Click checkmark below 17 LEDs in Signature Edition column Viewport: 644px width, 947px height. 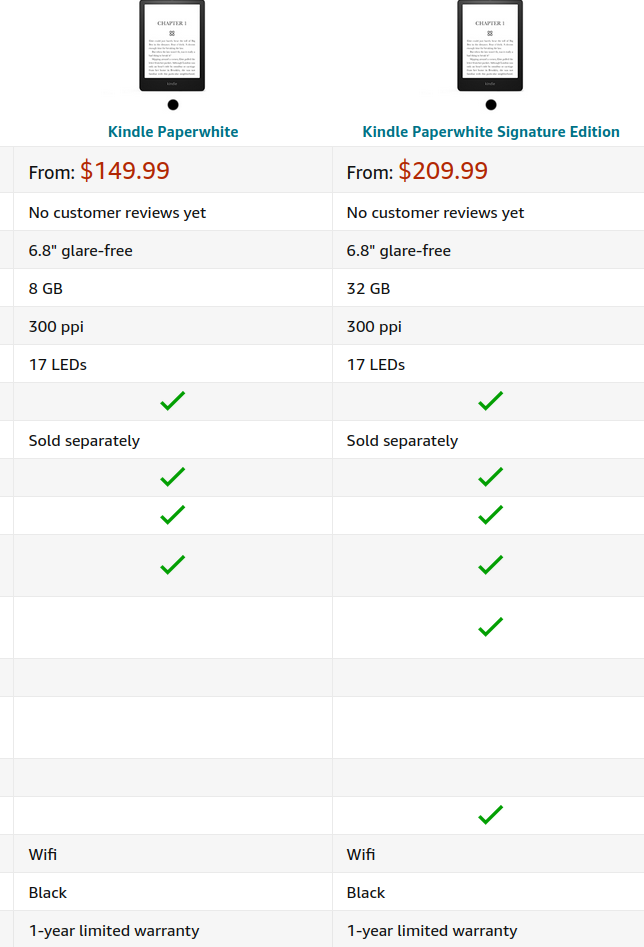pyautogui.click(x=490, y=401)
